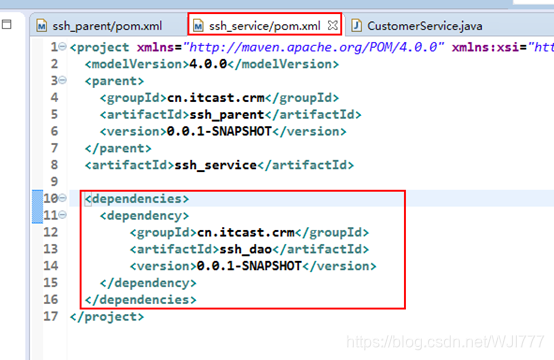The height and width of the screenshot is (360, 554).
Task: Click the ssh_service artifactId text
Action: (216, 165)
